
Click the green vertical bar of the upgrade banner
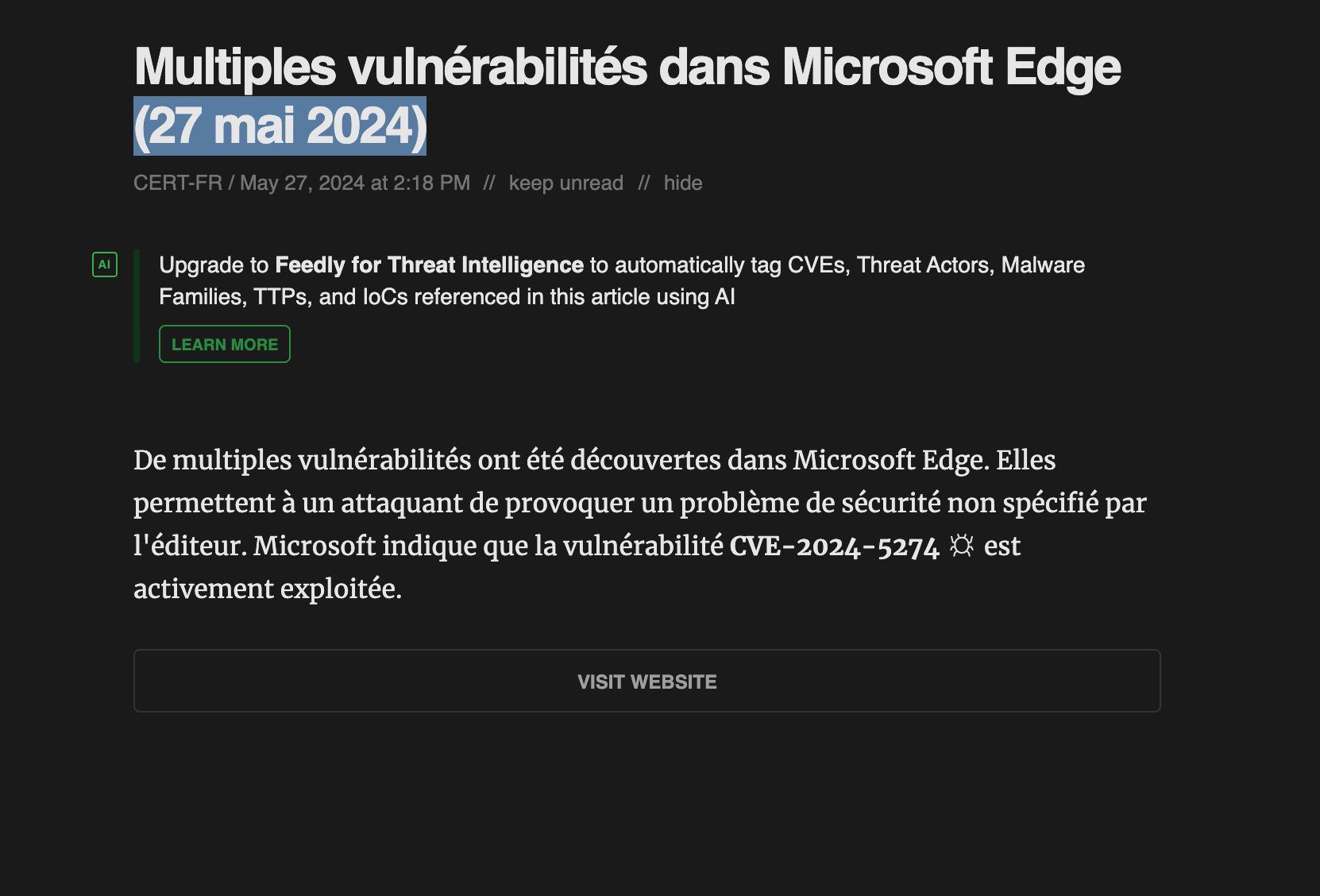click(x=137, y=306)
